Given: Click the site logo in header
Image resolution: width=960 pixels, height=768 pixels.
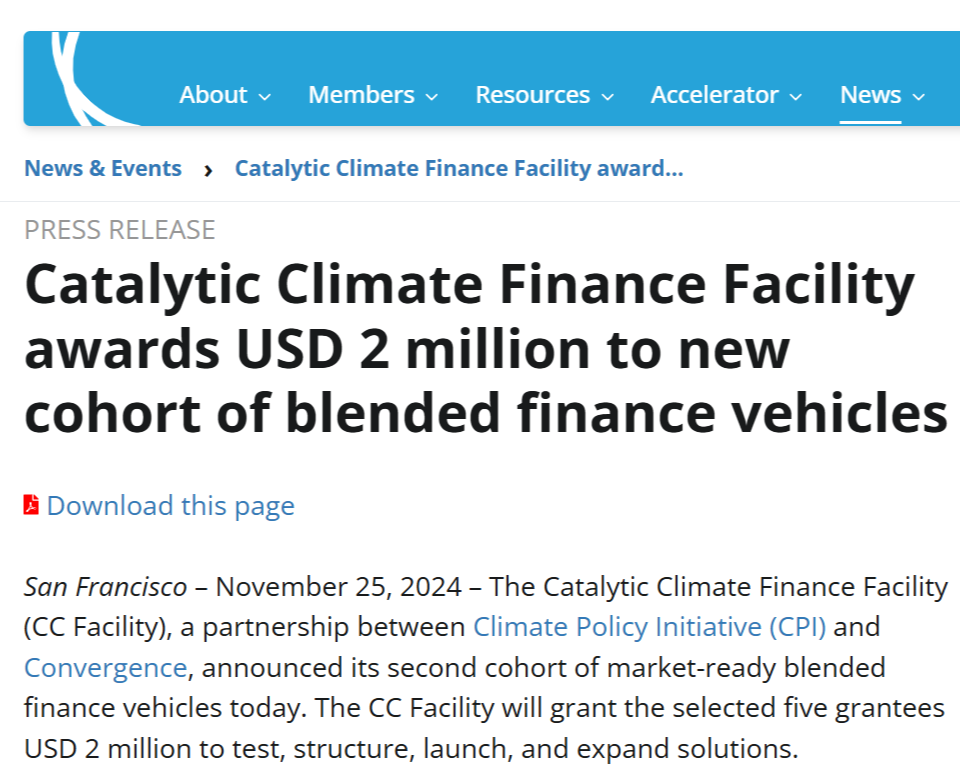Looking at the screenshot, I should tap(92, 78).
